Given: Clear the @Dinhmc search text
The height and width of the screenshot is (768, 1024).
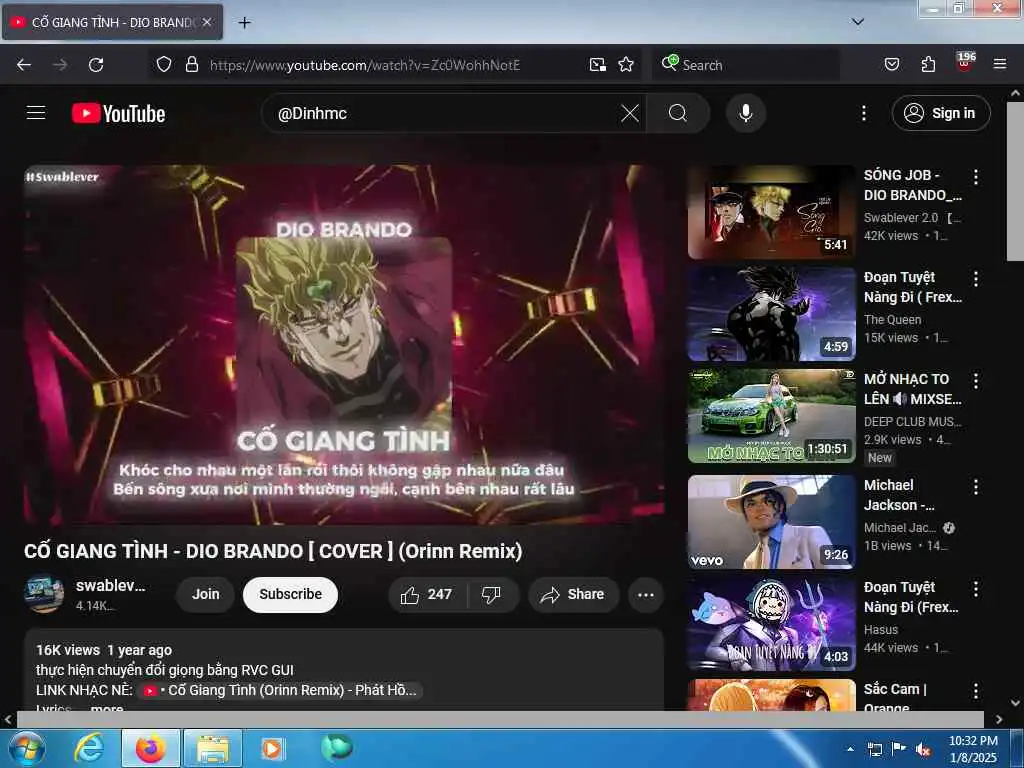Looking at the screenshot, I should 630,113.
